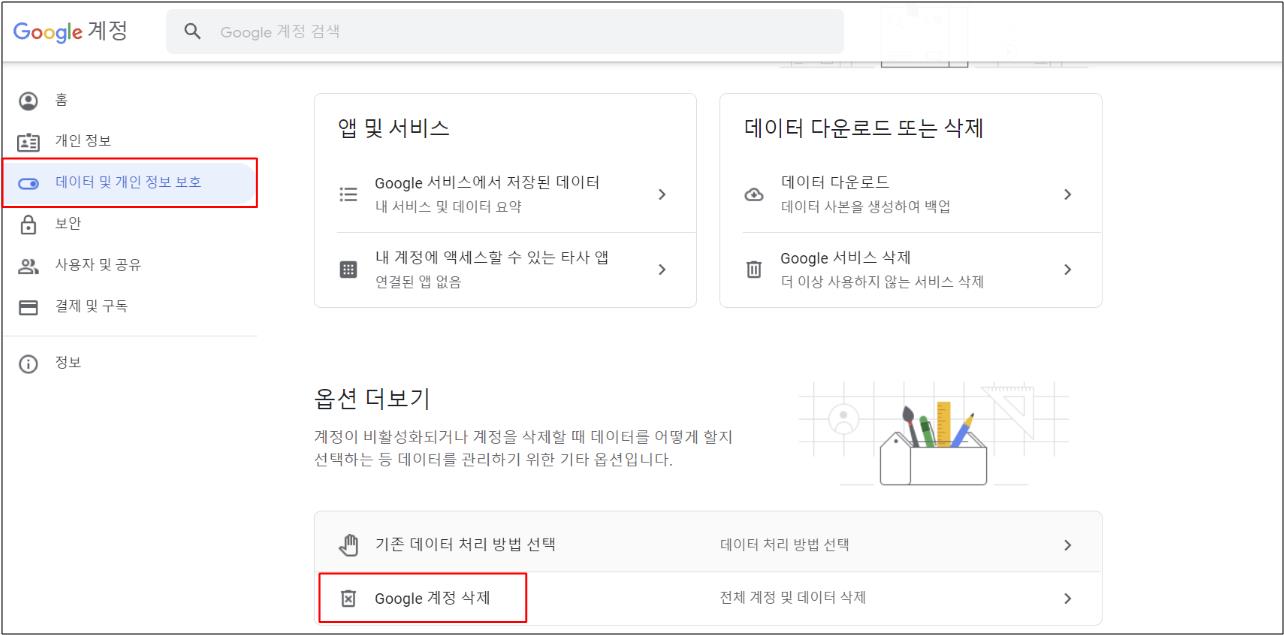Viewport: 1284px width, 635px height.
Task: Click the 앱 및 서비스 heading
Action: point(394,128)
